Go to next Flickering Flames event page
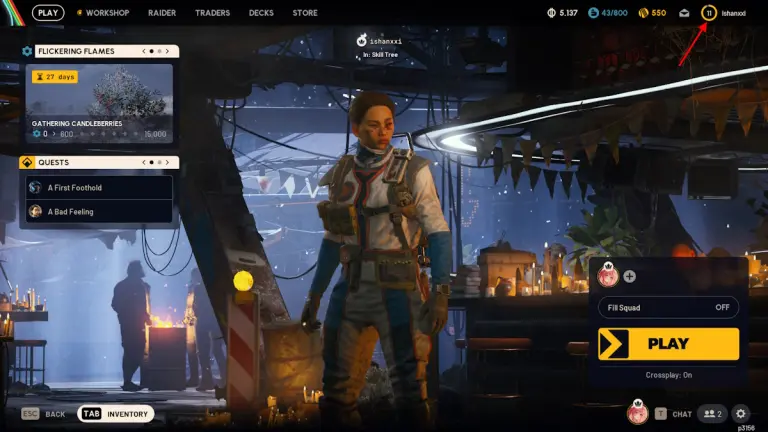 click(168, 51)
